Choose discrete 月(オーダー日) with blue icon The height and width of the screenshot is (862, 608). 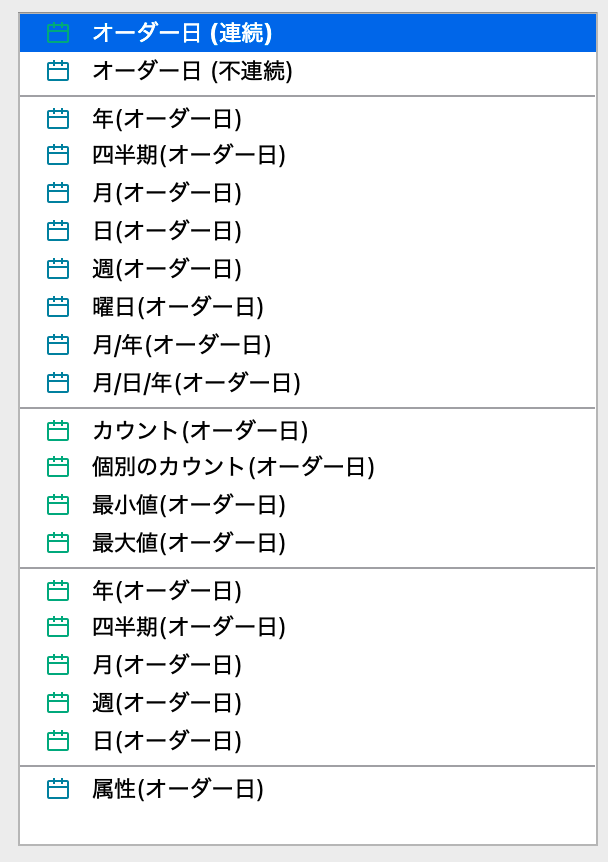tap(167, 193)
